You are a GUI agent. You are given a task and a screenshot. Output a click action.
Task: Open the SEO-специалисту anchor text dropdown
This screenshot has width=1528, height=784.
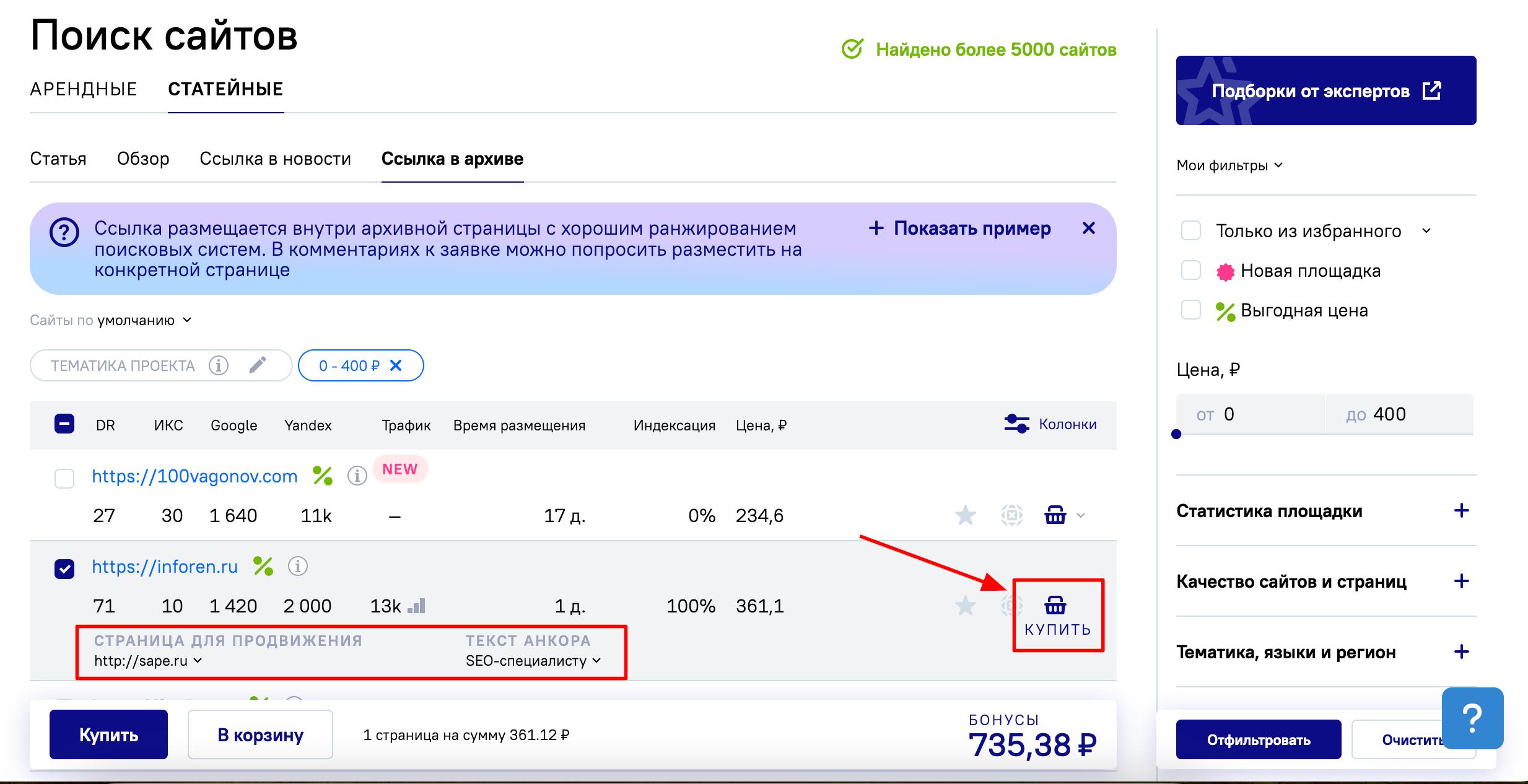(533, 661)
